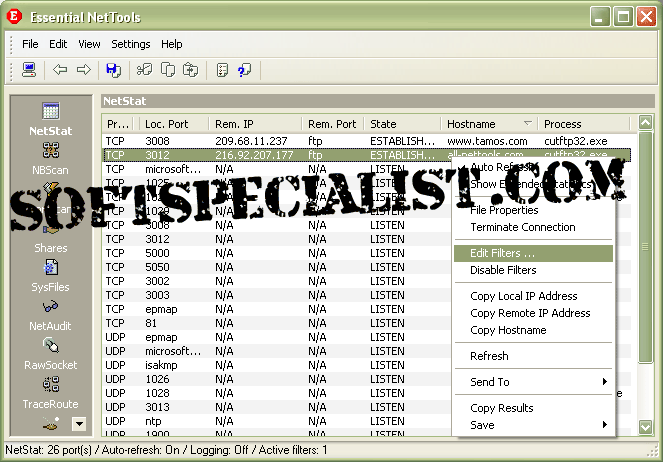Select the Shares sidebar tool
Image resolution: width=663 pixels, height=462 pixels.
point(50,247)
